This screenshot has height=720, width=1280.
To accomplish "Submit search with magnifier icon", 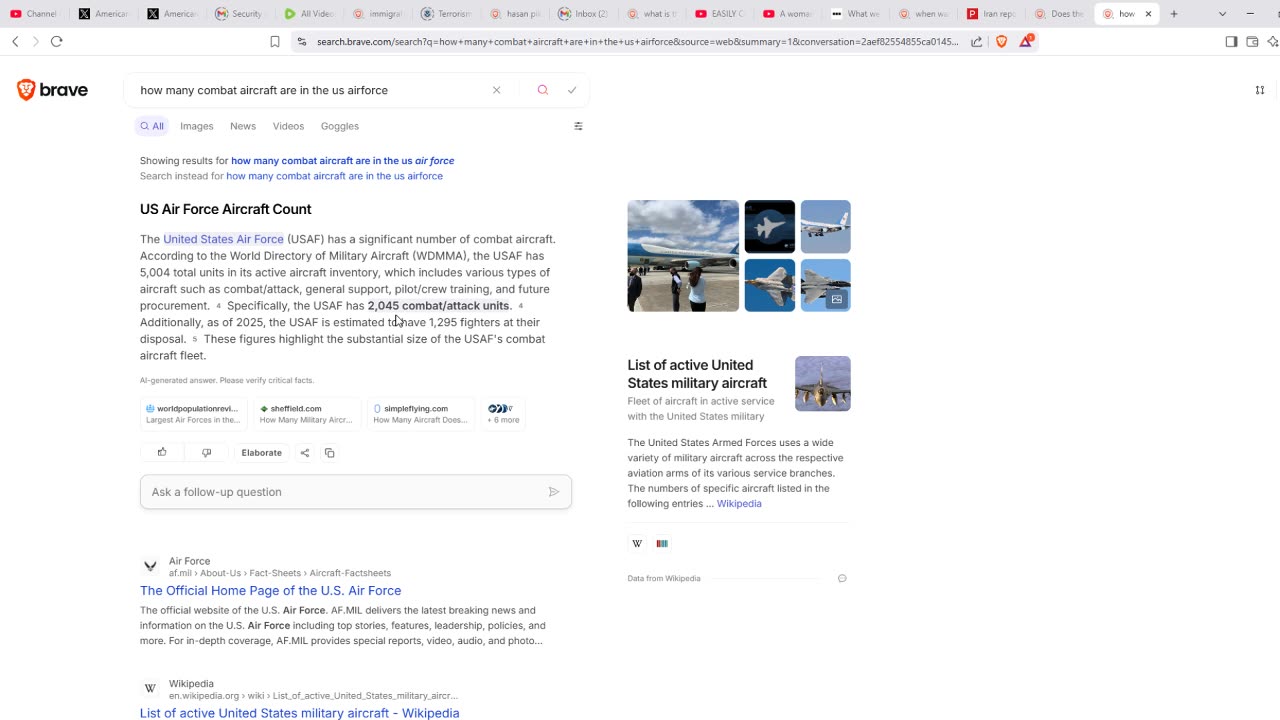I will pos(543,90).
